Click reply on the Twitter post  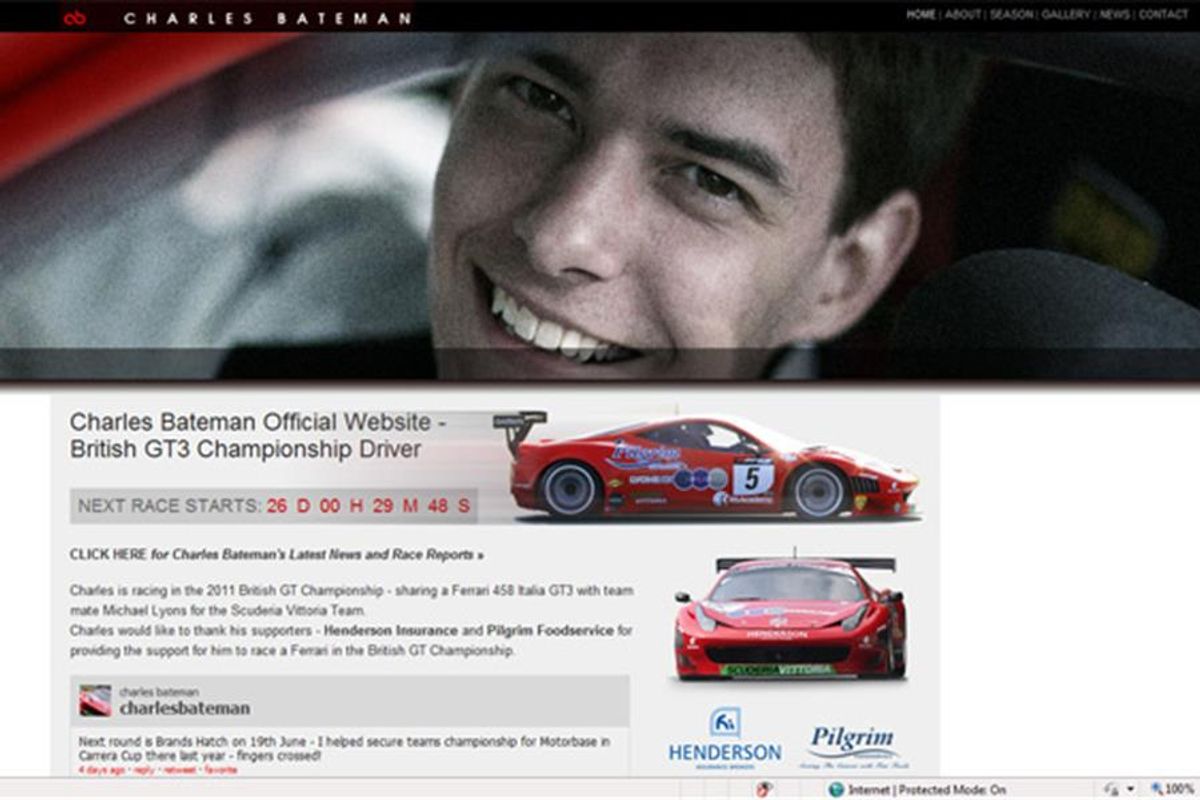[x=145, y=770]
